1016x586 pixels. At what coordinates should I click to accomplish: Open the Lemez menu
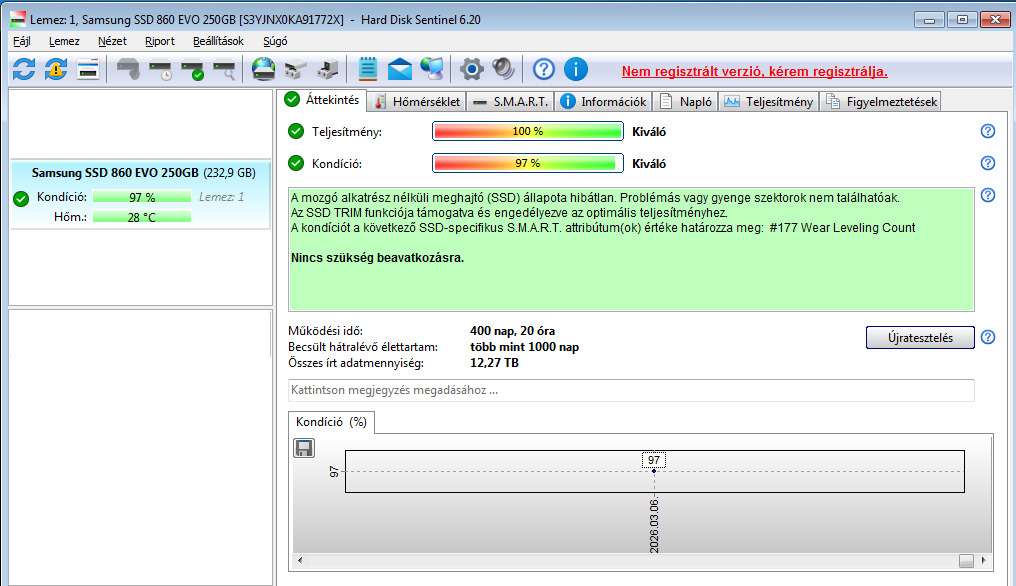coord(64,41)
